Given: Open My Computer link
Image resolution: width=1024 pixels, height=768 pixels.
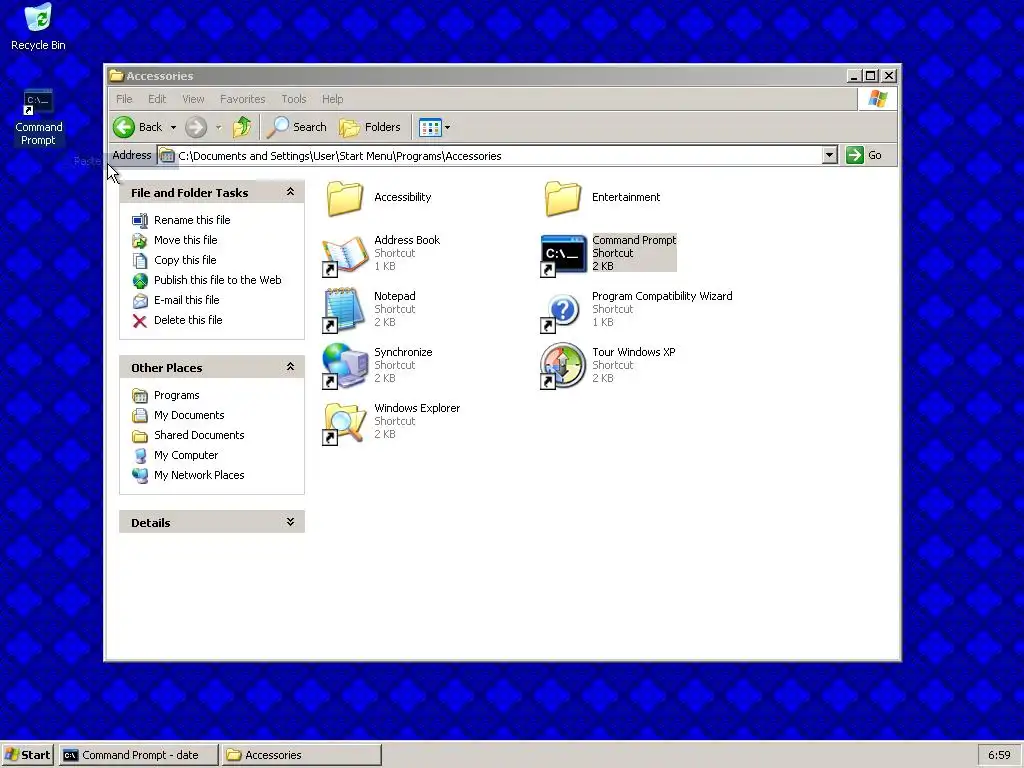Looking at the screenshot, I should (185, 455).
